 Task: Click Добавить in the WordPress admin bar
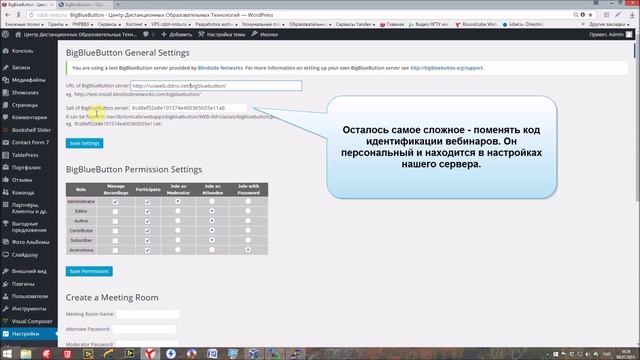pyautogui.click(x=176, y=35)
